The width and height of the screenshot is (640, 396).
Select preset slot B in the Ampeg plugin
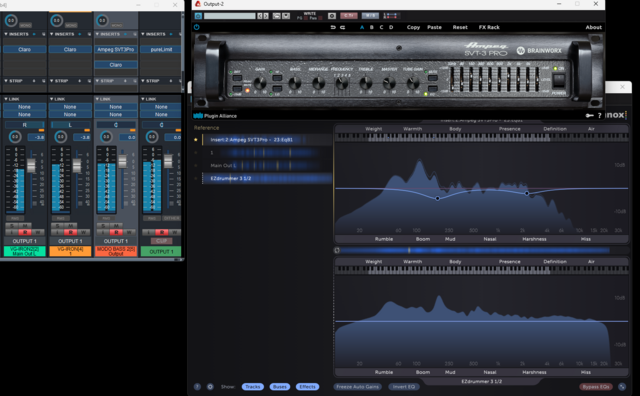click(x=371, y=27)
